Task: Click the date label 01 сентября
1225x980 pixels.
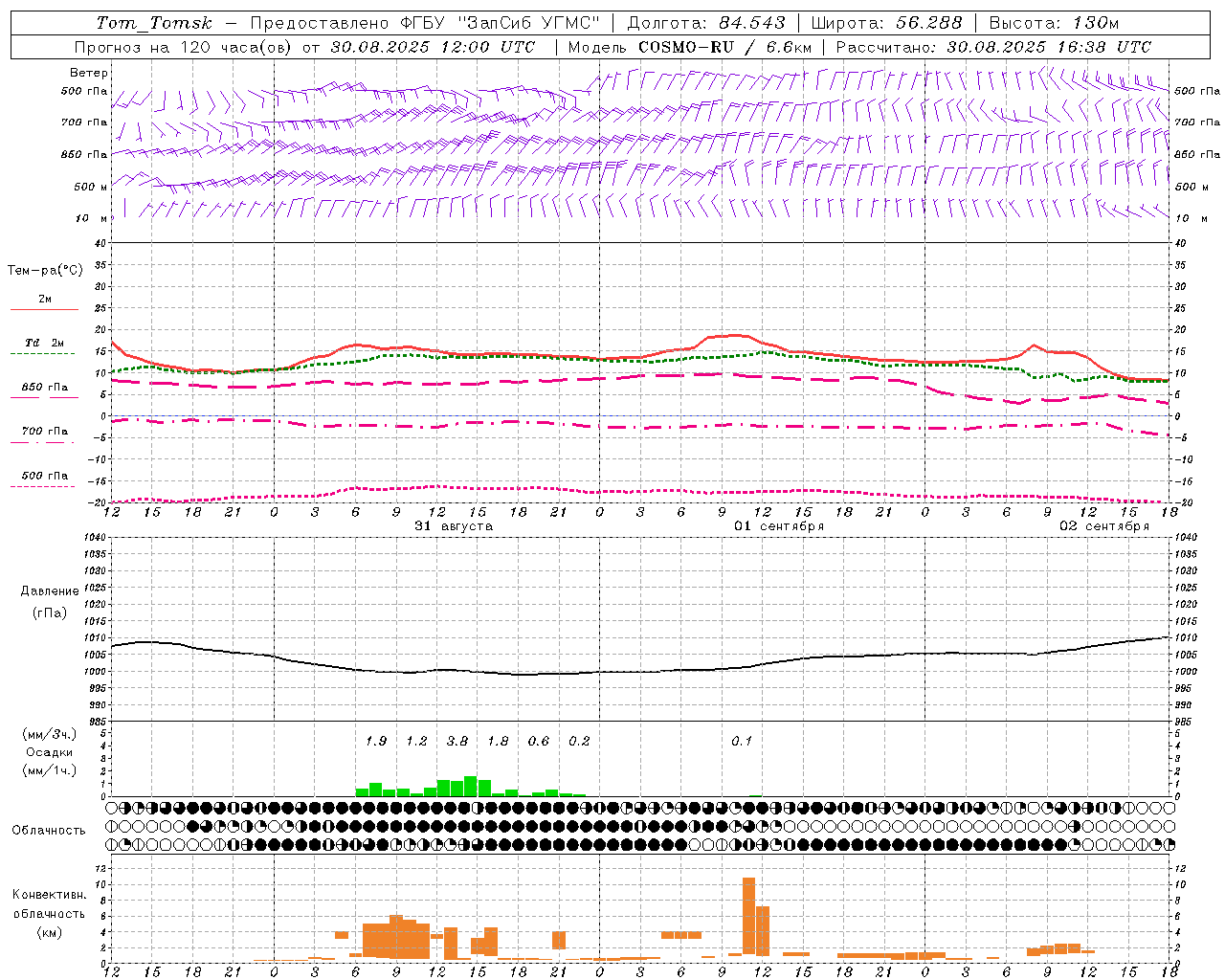Action: click(x=779, y=526)
